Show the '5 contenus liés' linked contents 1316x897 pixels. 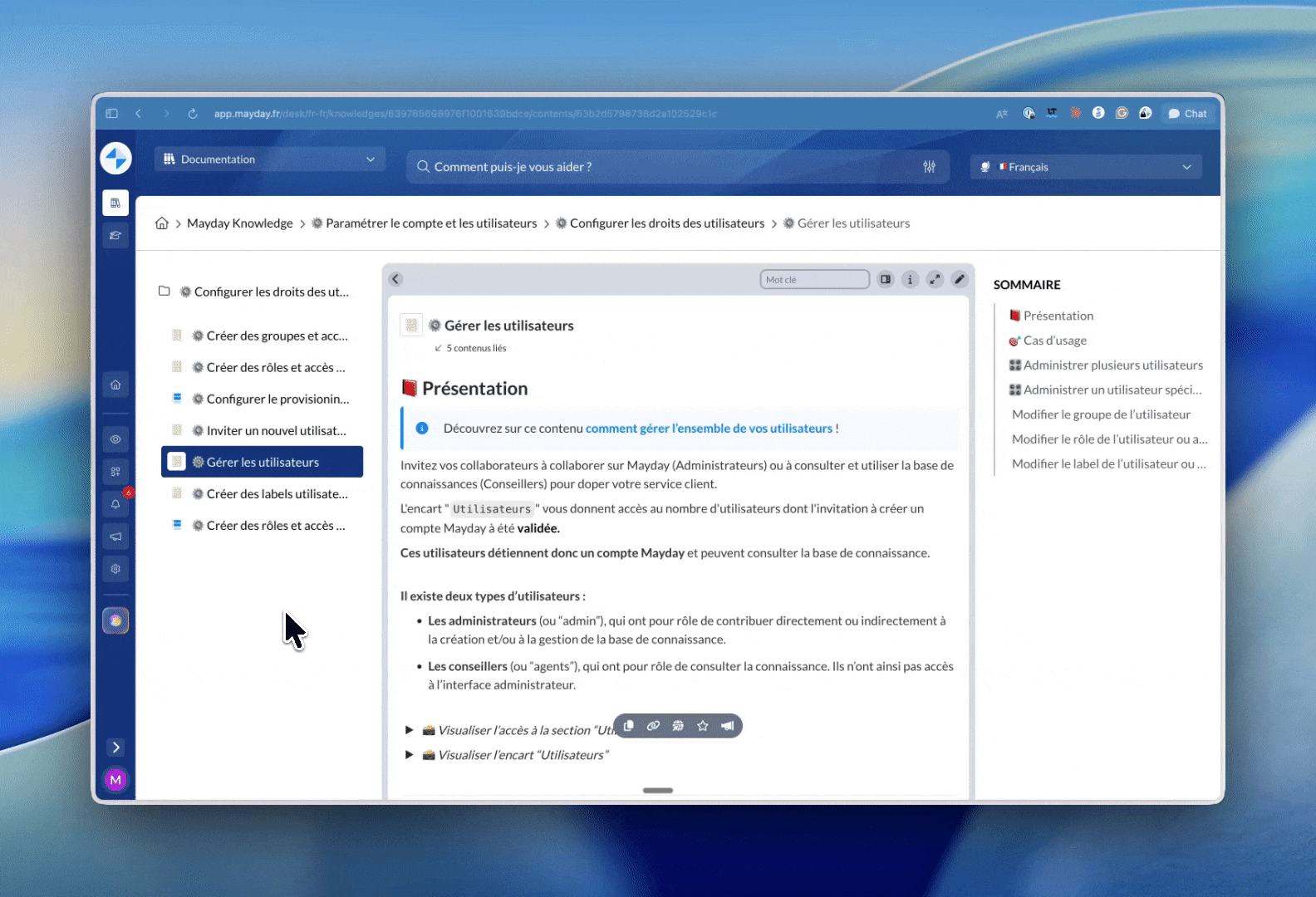tap(470, 348)
